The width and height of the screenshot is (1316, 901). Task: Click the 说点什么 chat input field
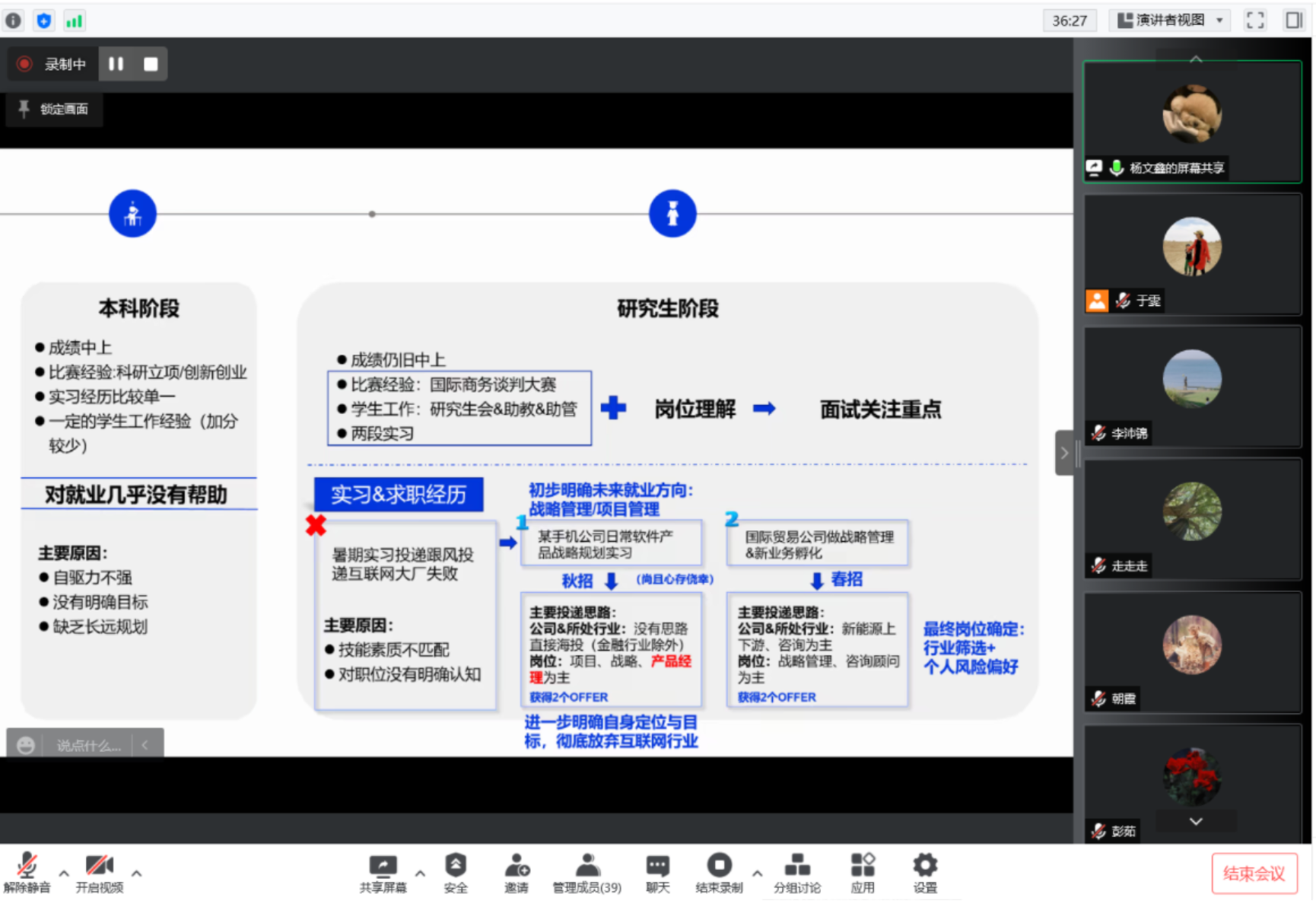(89, 744)
